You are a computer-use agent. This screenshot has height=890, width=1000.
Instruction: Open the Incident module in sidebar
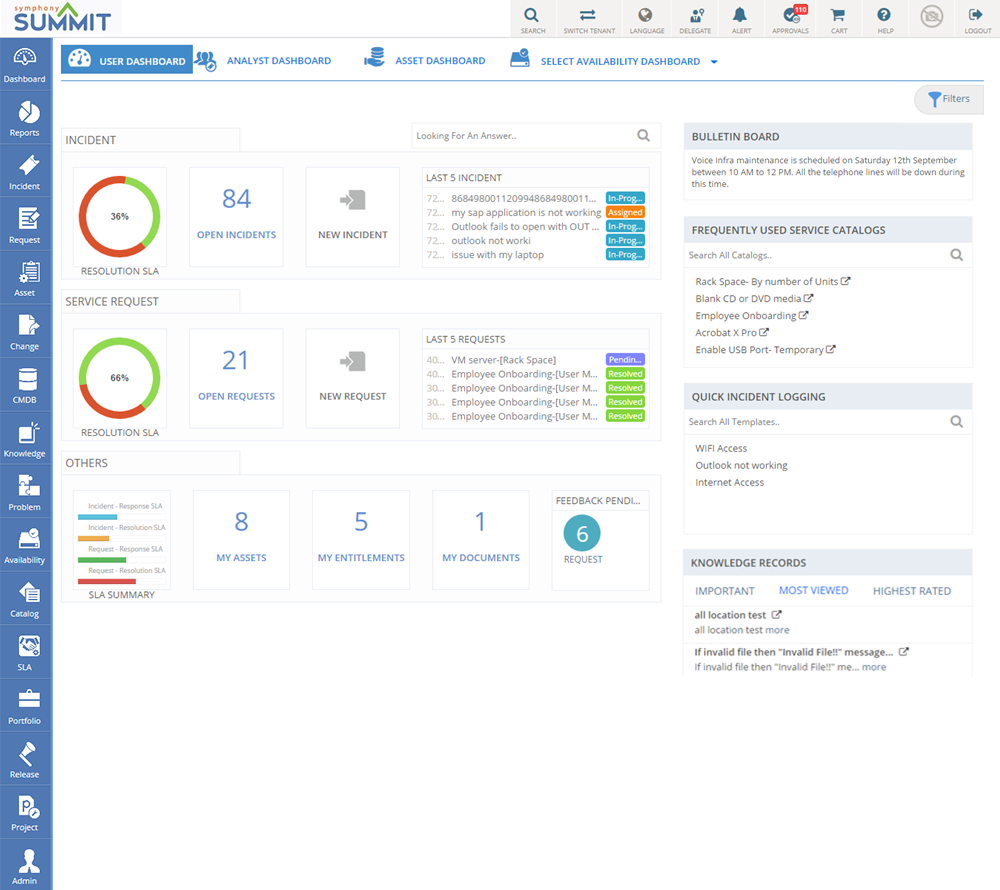pos(24,171)
